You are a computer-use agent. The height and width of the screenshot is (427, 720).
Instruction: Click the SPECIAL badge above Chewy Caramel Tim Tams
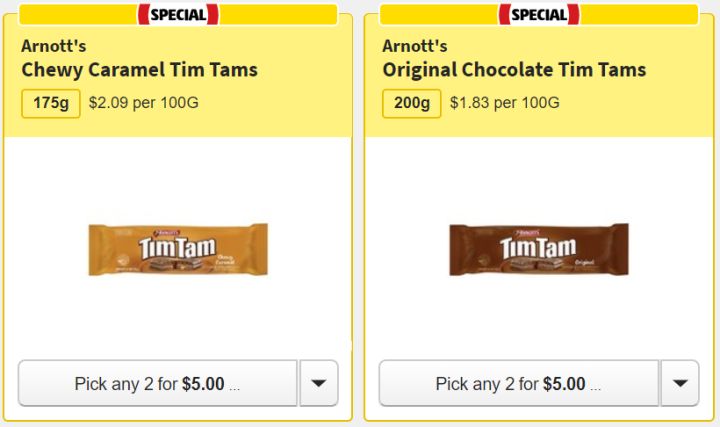178,14
